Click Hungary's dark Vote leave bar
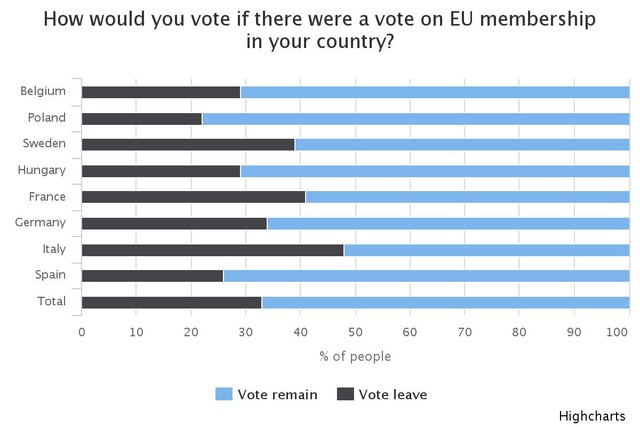 pyautogui.click(x=160, y=170)
